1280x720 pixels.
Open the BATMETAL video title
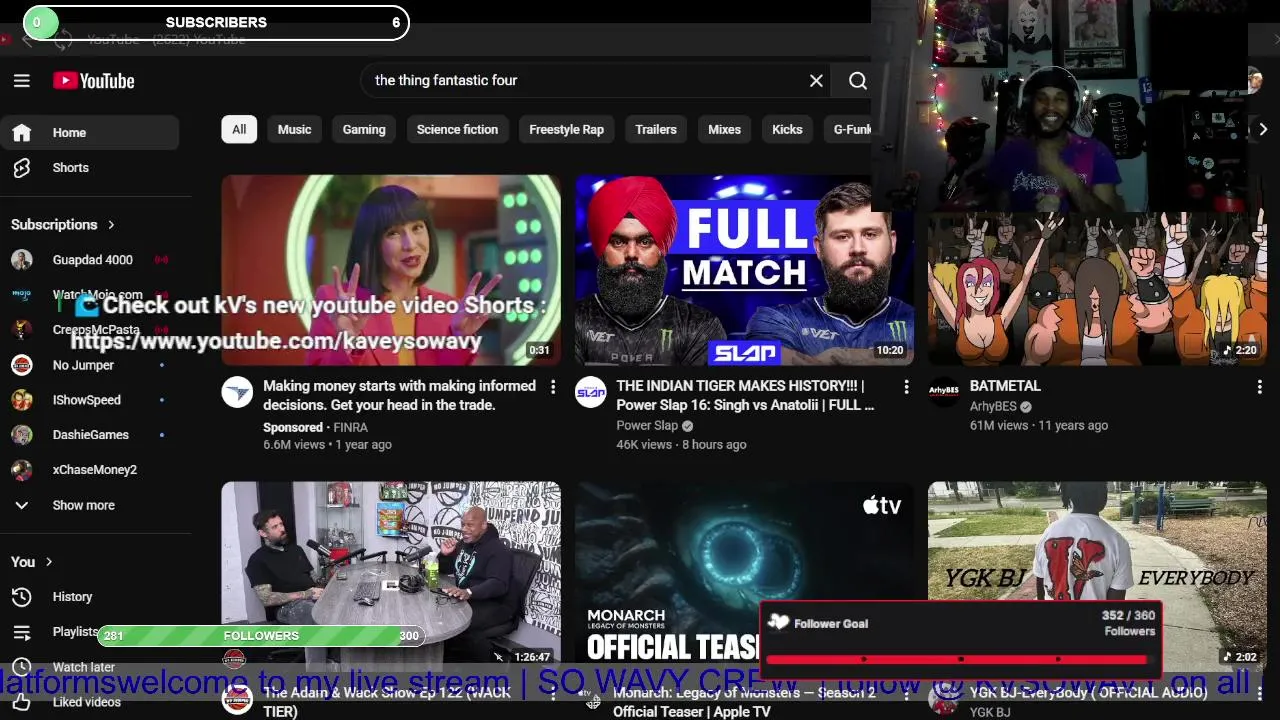[1005, 386]
